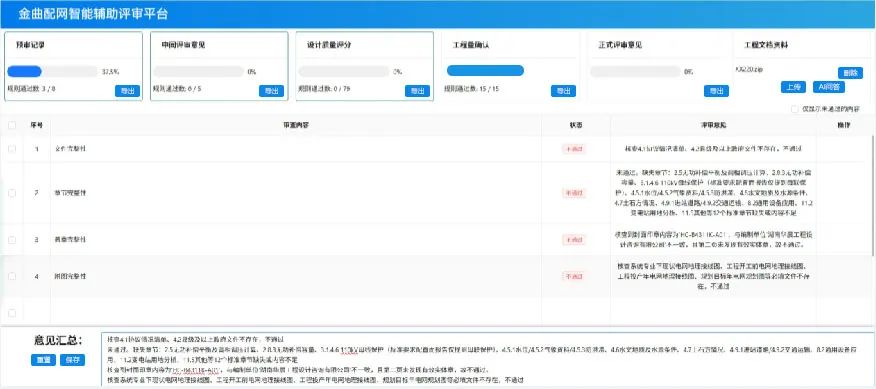876x389 pixels.
Task: Open the 预审记录 card
Action: (74, 67)
